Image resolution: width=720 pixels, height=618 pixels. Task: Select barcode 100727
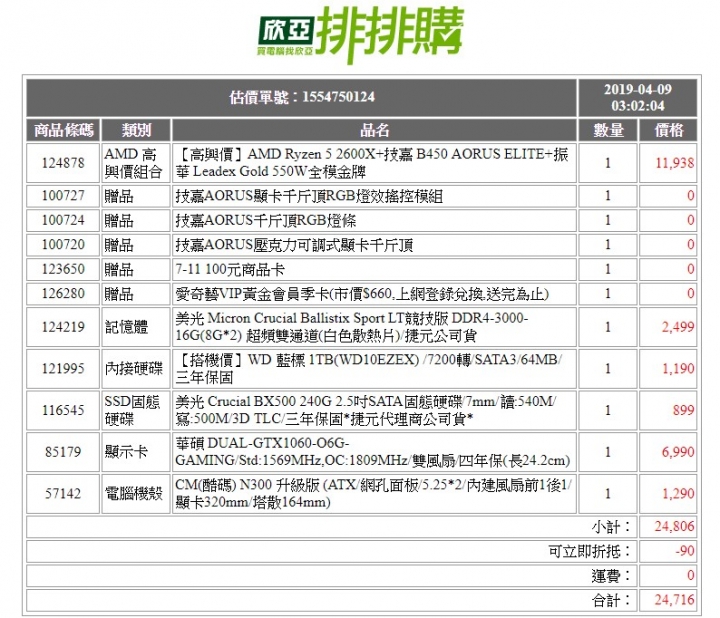63,196
